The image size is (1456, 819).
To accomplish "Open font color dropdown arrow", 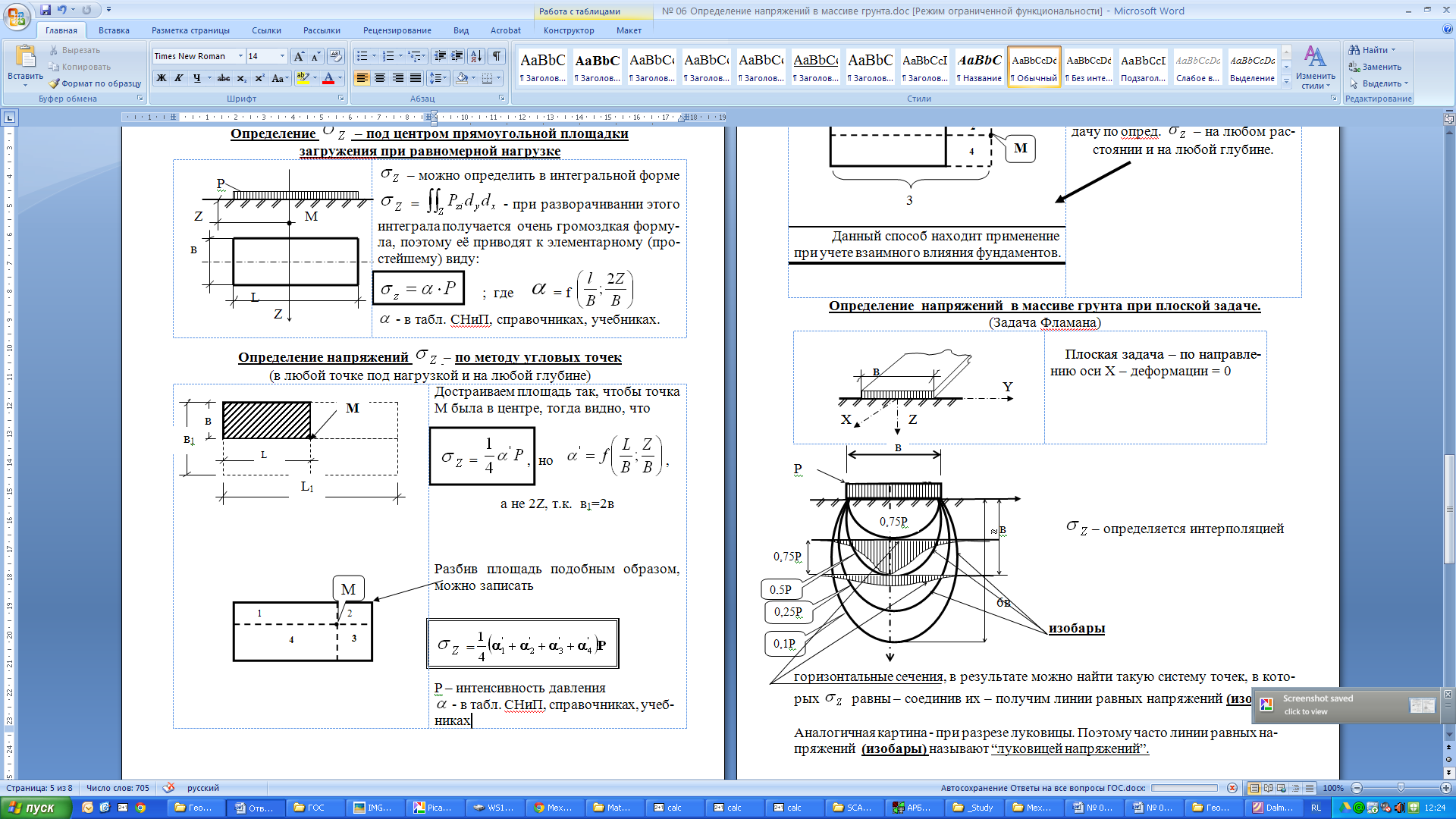I will pyautogui.click(x=340, y=78).
